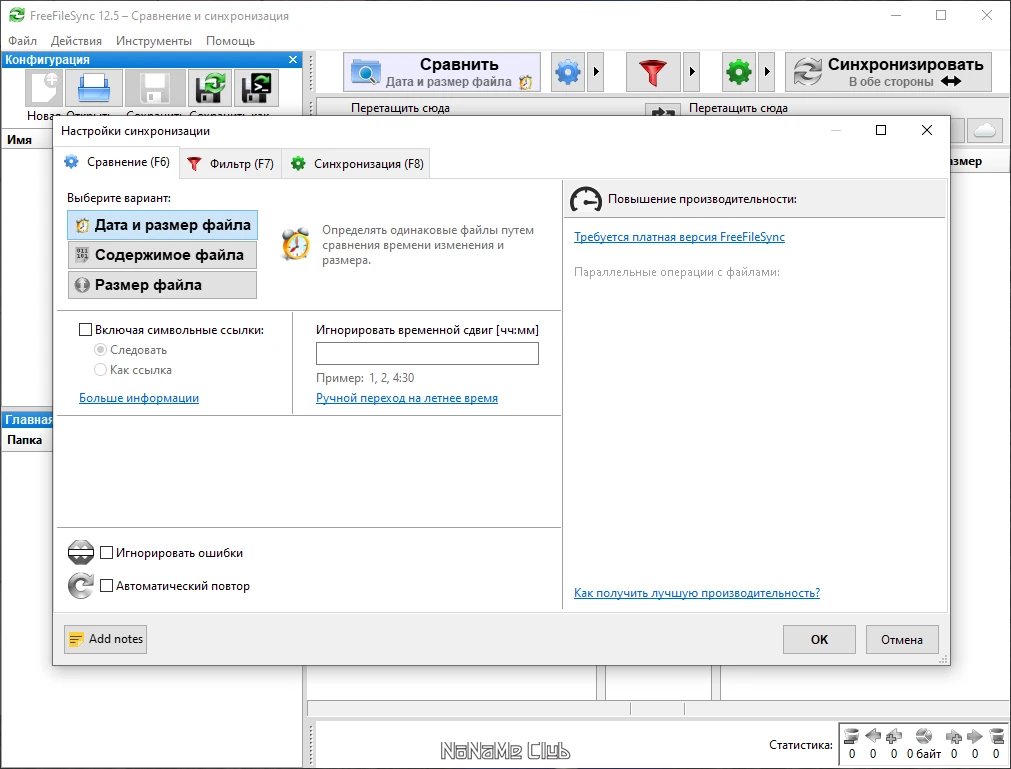Click the statistics left arrow update icon

[873, 736]
